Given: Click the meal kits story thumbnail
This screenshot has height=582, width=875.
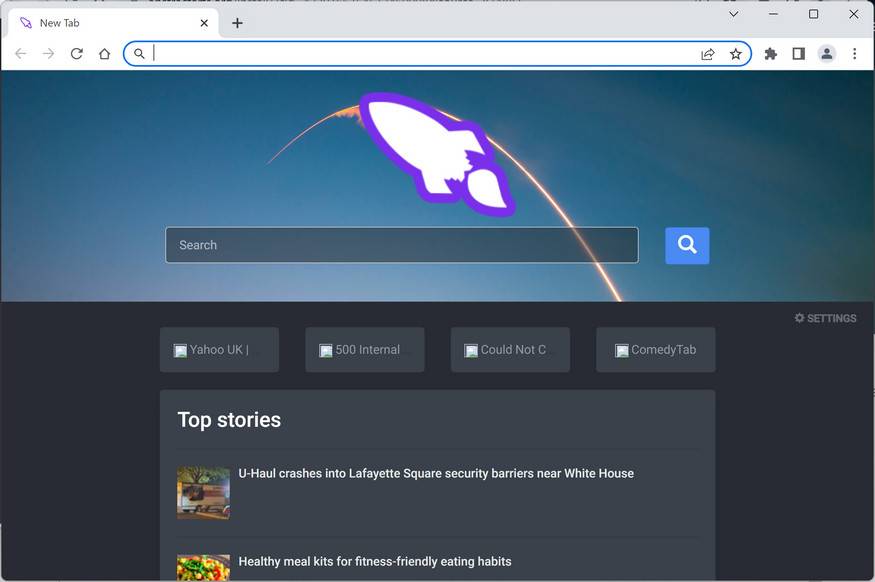Looking at the screenshot, I should coord(203,567).
